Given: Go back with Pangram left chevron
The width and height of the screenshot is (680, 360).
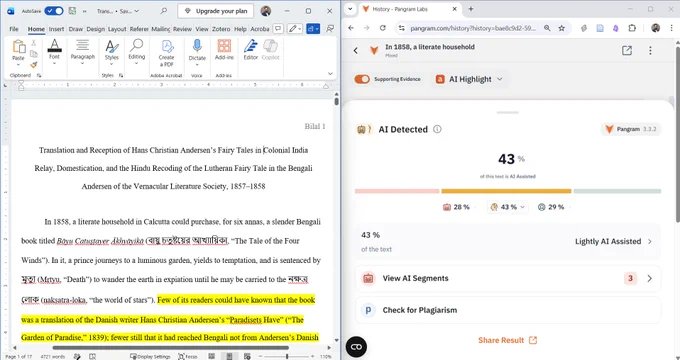Looking at the screenshot, I should 356,50.
